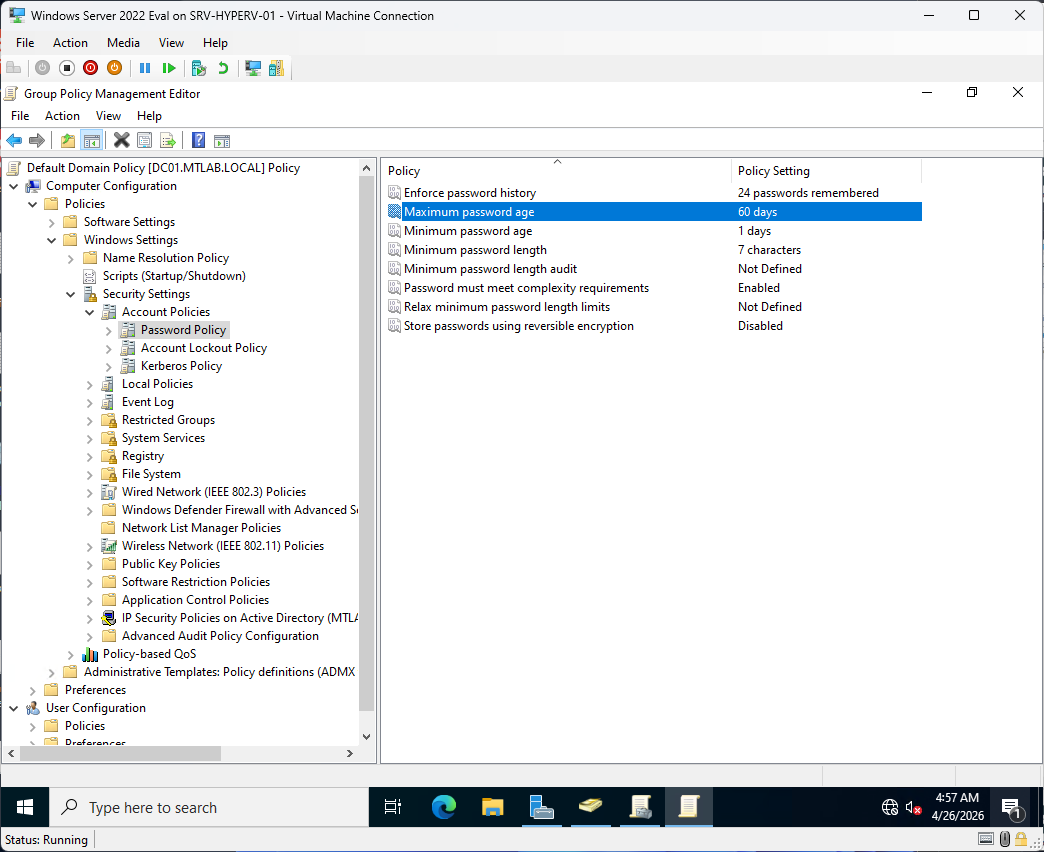Click the VM Turn Off toolbar icon
Screen dimensions: 1044x852
click(x=67, y=68)
